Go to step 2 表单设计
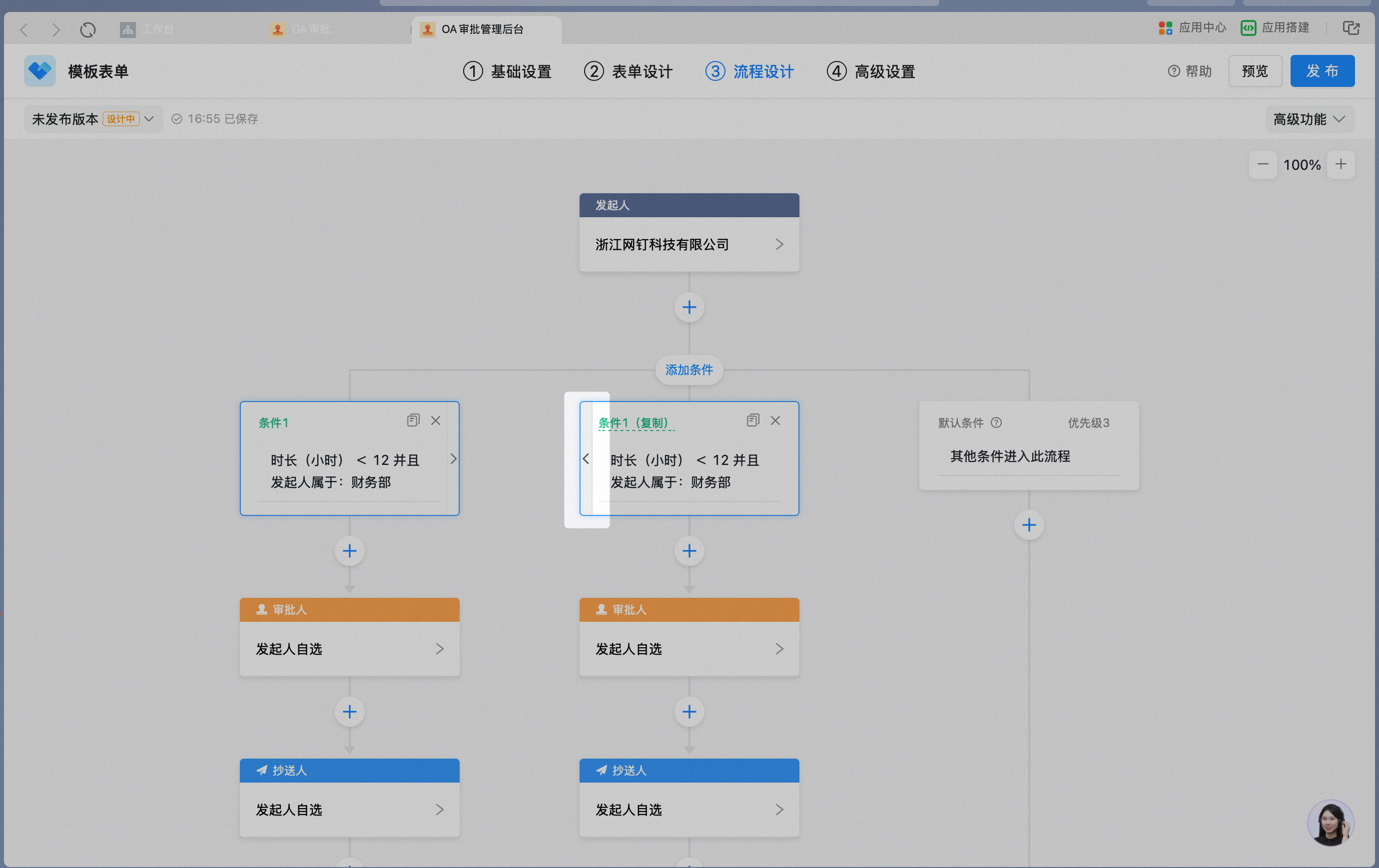Viewport: 1379px width, 868px height. click(x=628, y=71)
